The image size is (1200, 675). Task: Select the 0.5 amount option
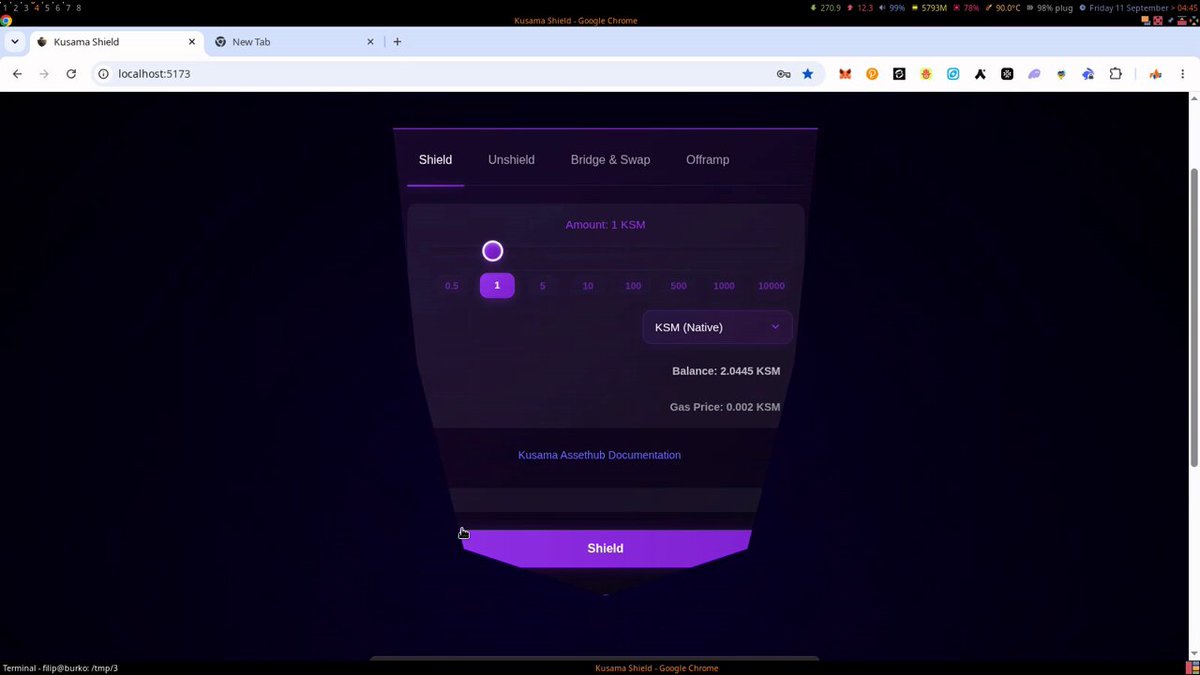point(452,286)
